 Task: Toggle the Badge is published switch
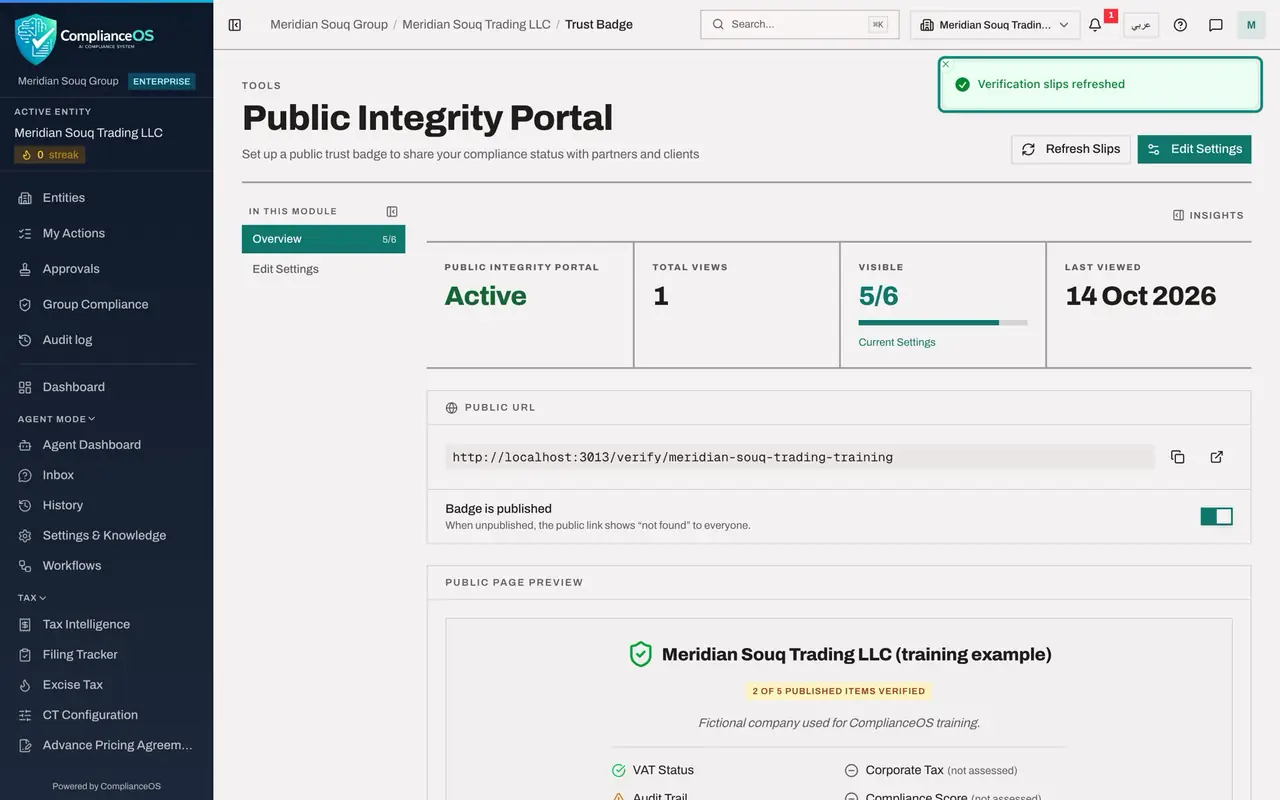click(x=1216, y=516)
